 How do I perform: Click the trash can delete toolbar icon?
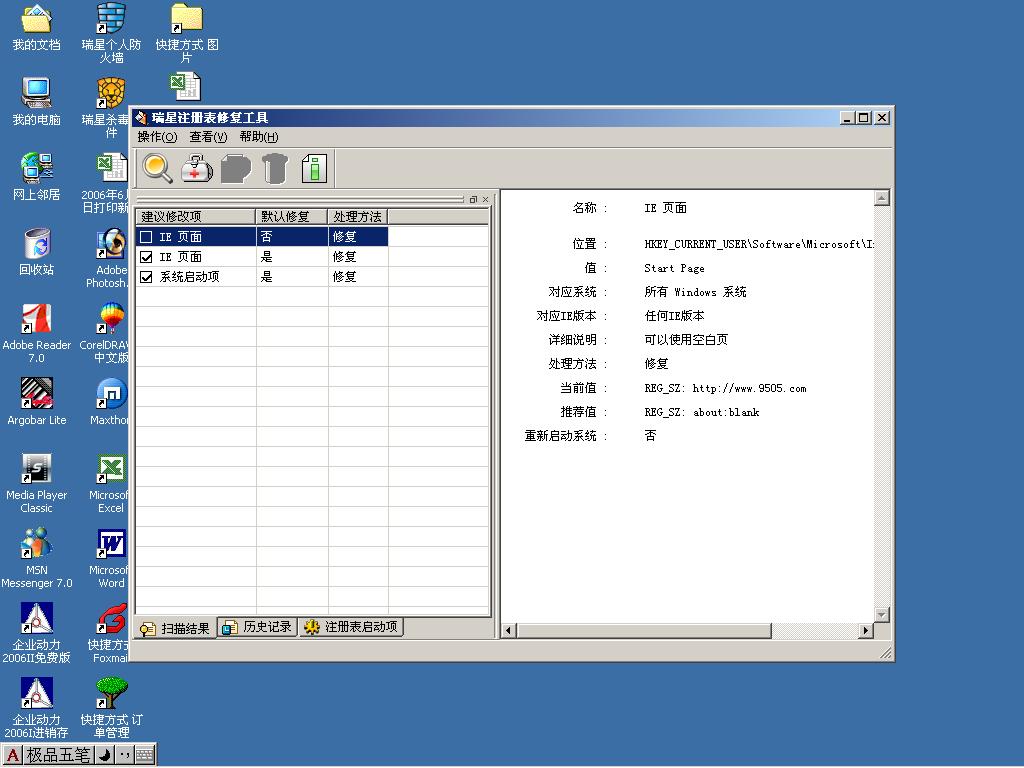275,168
